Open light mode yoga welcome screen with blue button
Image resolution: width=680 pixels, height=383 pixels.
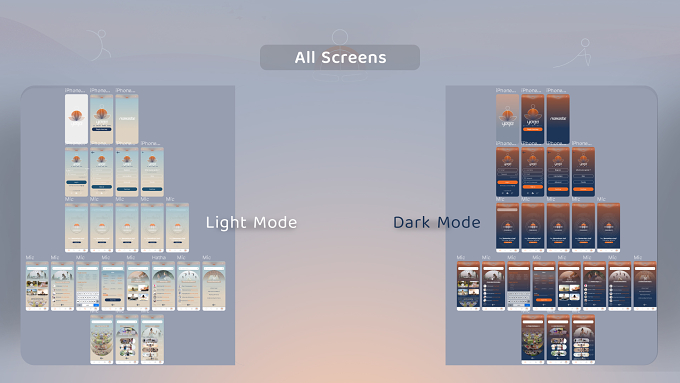(x=101, y=119)
